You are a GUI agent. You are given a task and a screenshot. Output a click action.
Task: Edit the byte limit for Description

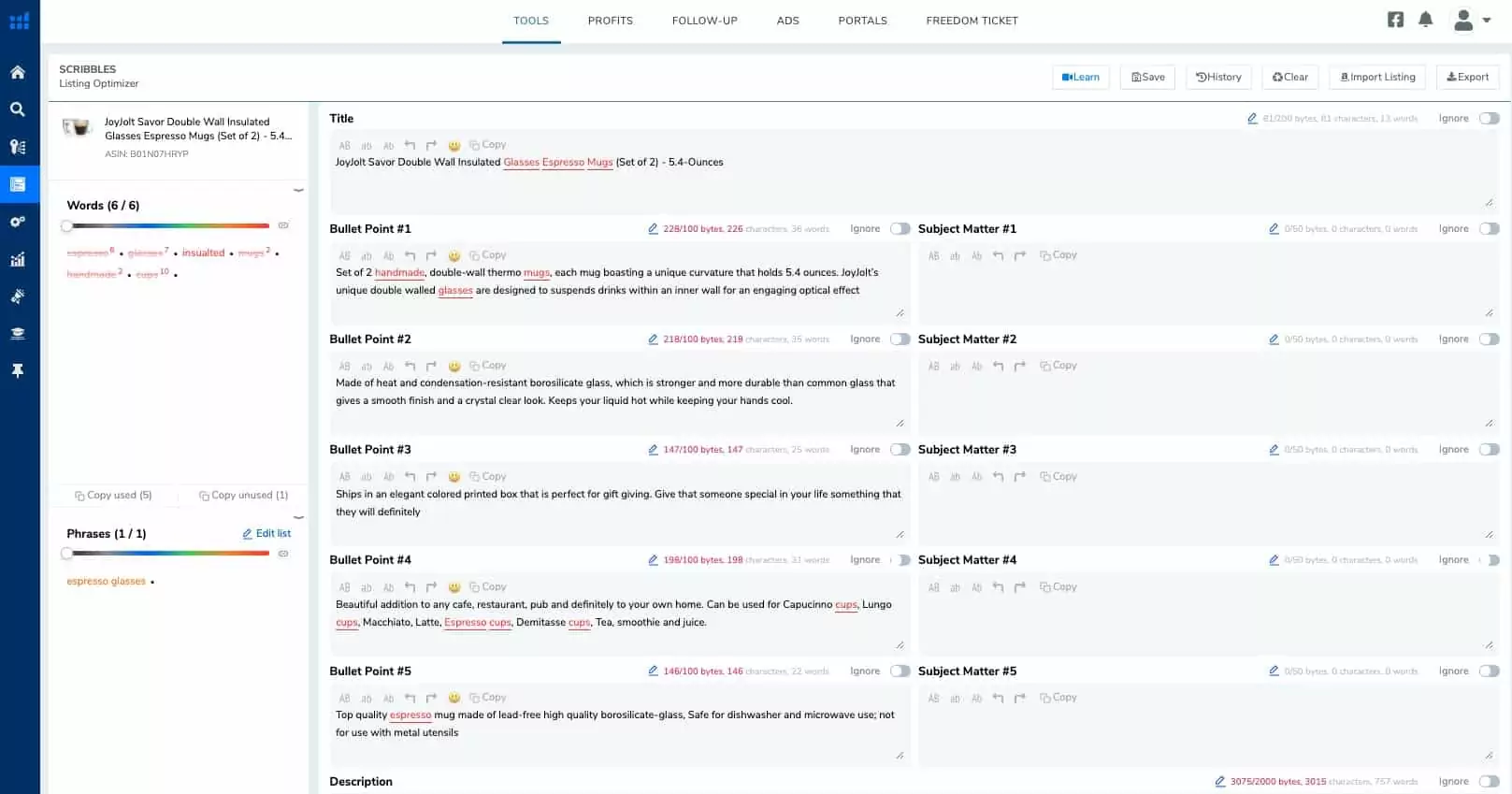1219,782
